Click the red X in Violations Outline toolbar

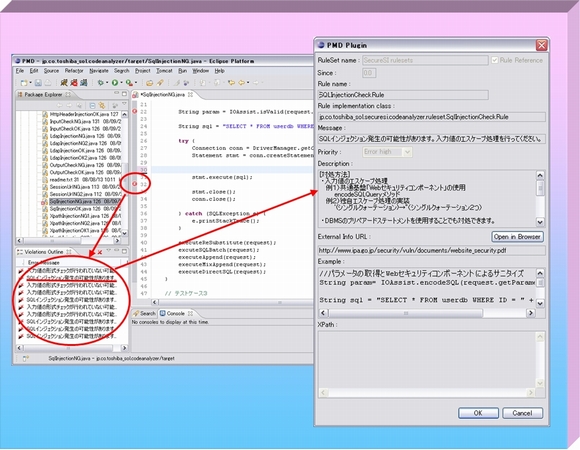coord(100,252)
